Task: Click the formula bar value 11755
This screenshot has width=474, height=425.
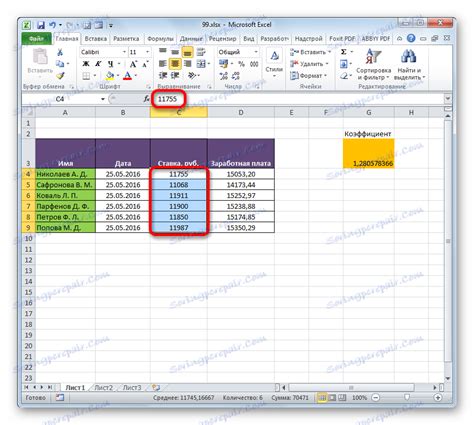Action: [167, 99]
